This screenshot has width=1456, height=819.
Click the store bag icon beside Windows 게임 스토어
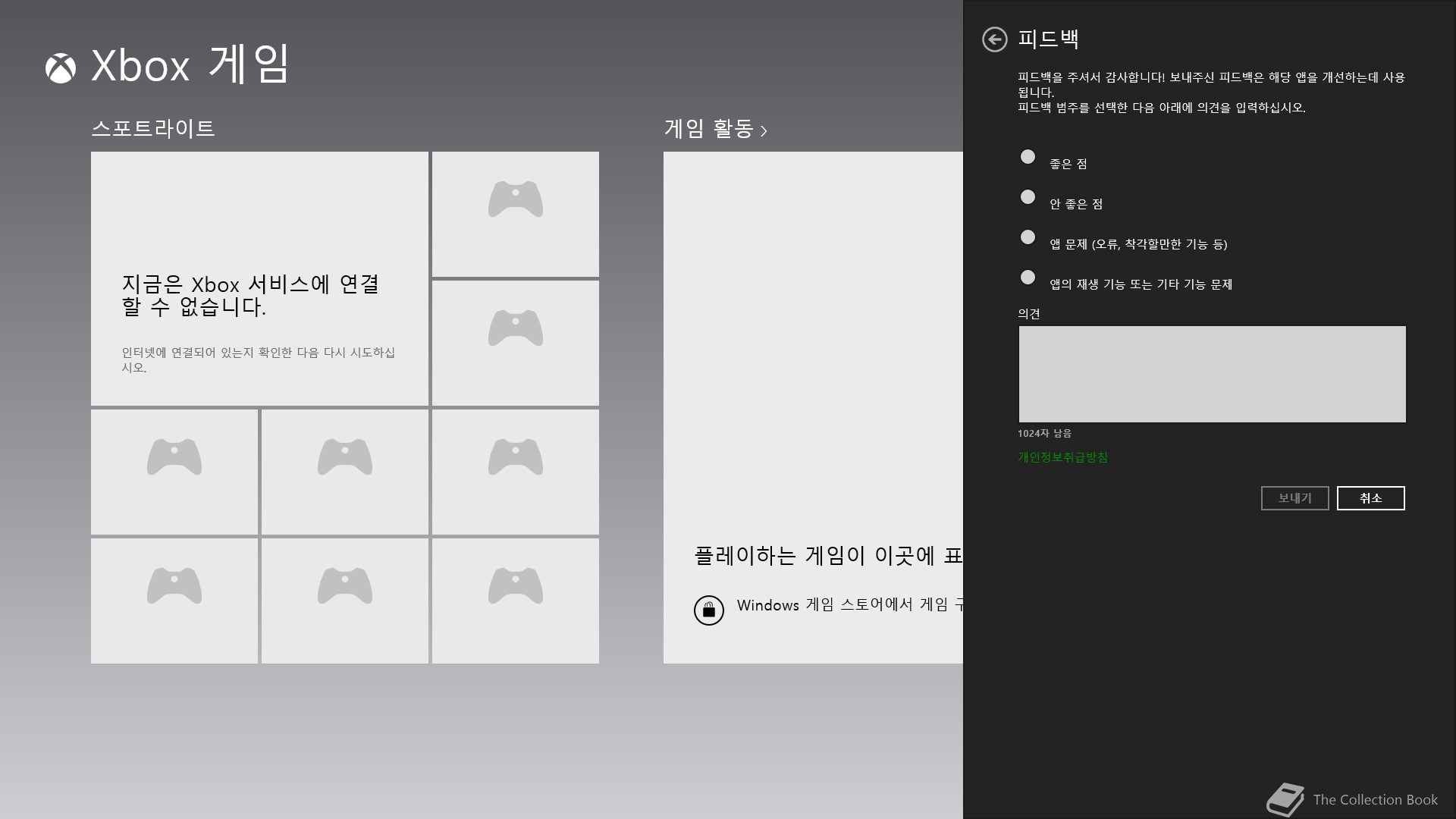[x=709, y=610]
